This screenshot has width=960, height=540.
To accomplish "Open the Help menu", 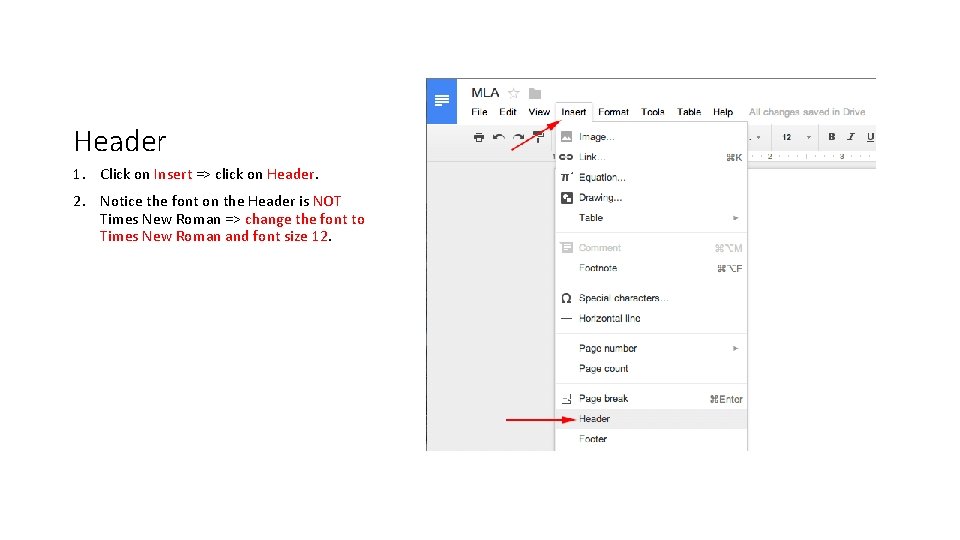I will 722,112.
